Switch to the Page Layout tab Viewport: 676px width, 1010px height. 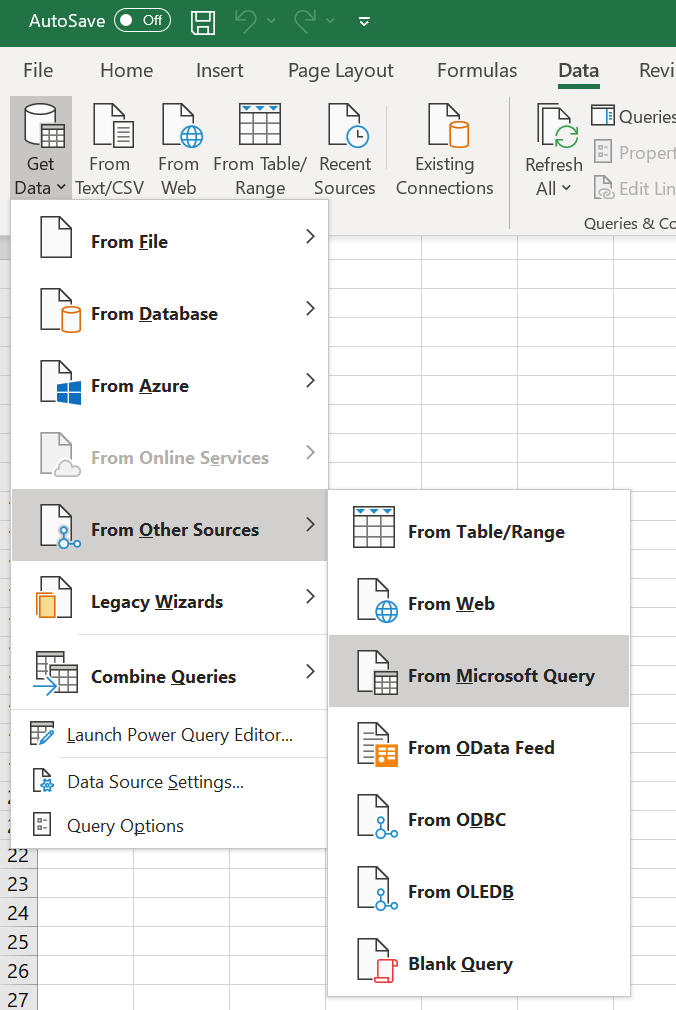[340, 70]
